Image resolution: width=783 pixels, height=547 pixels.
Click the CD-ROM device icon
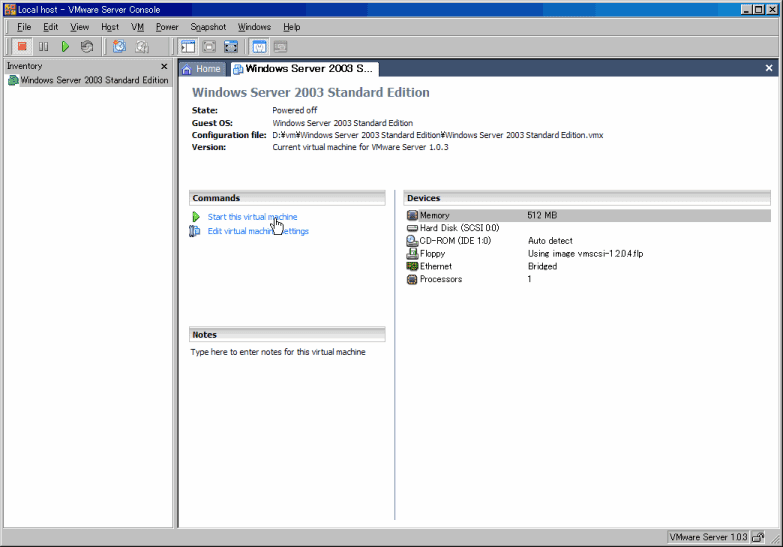(412, 241)
